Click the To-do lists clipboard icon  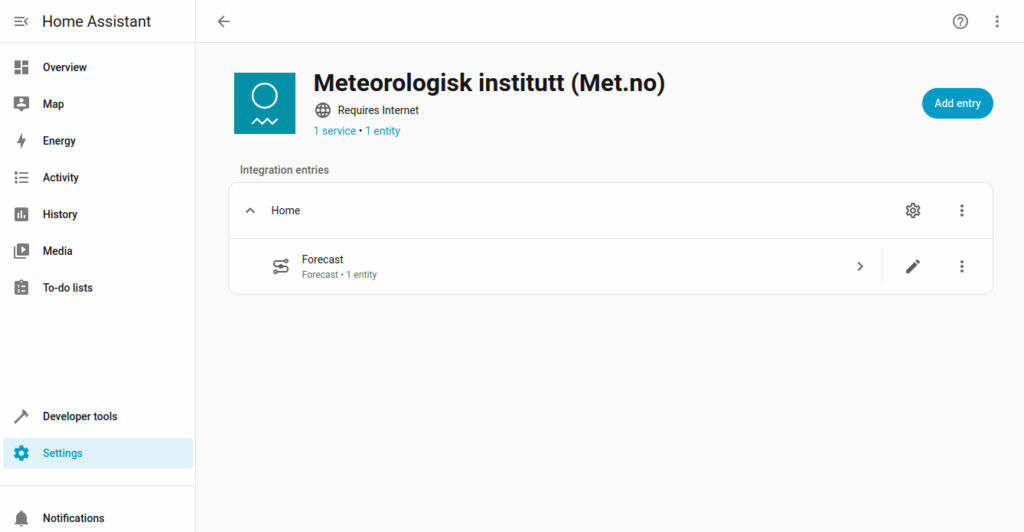tap(21, 288)
